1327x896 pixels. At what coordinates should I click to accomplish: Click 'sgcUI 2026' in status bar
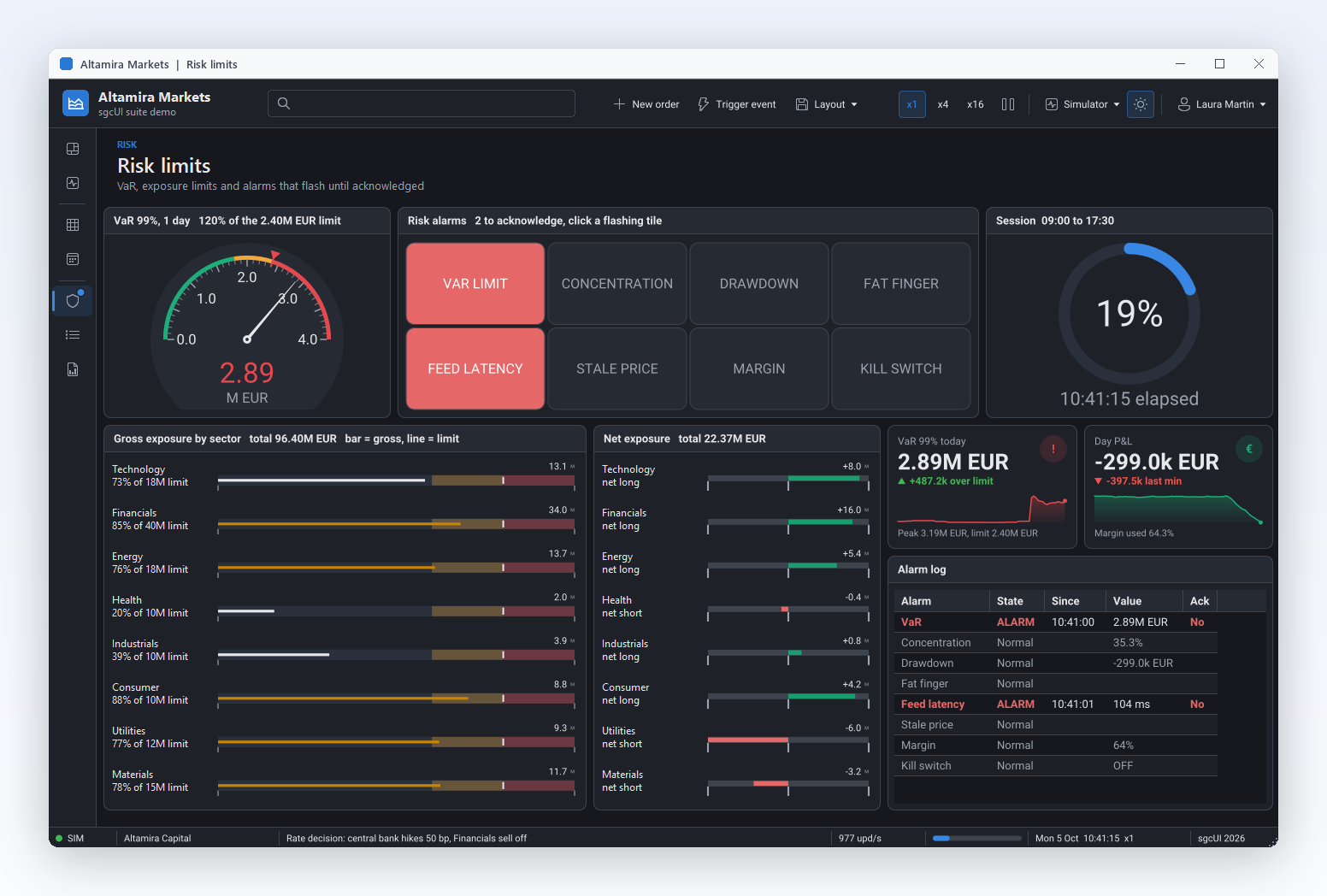[1221, 839]
